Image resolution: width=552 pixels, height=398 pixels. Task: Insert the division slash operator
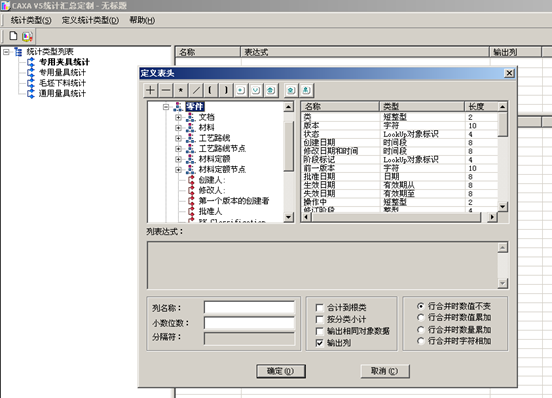point(196,90)
